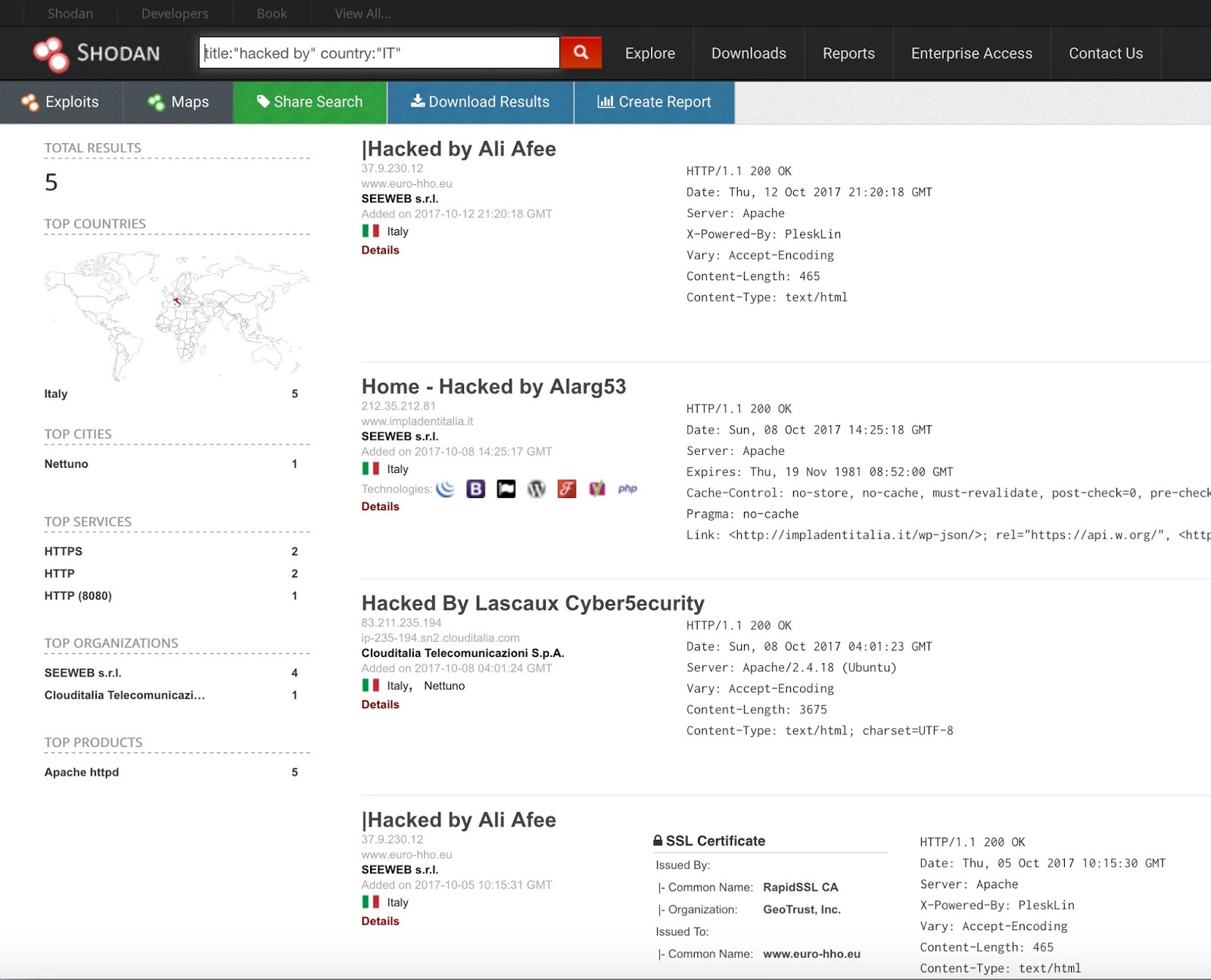The height and width of the screenshot is (980, 1211).
Task: Click the WordPress technology icon
Action: 536,489
